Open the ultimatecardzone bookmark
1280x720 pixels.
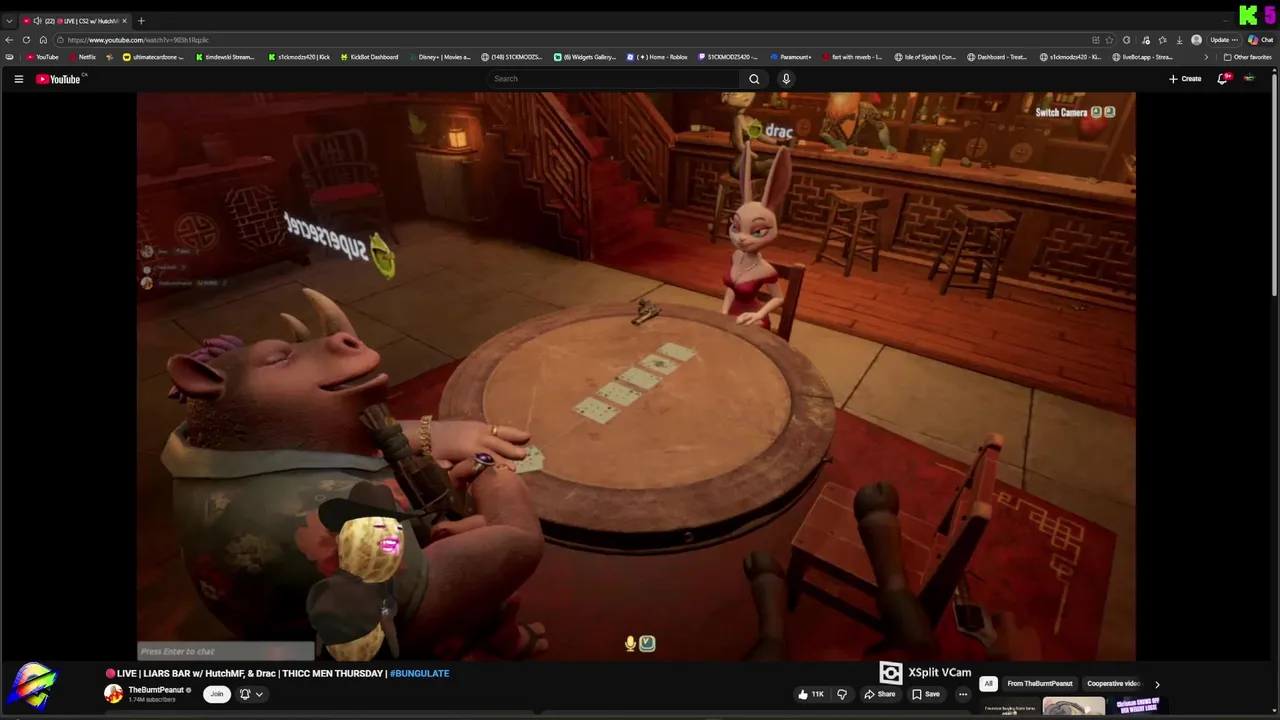click(153, 57)
